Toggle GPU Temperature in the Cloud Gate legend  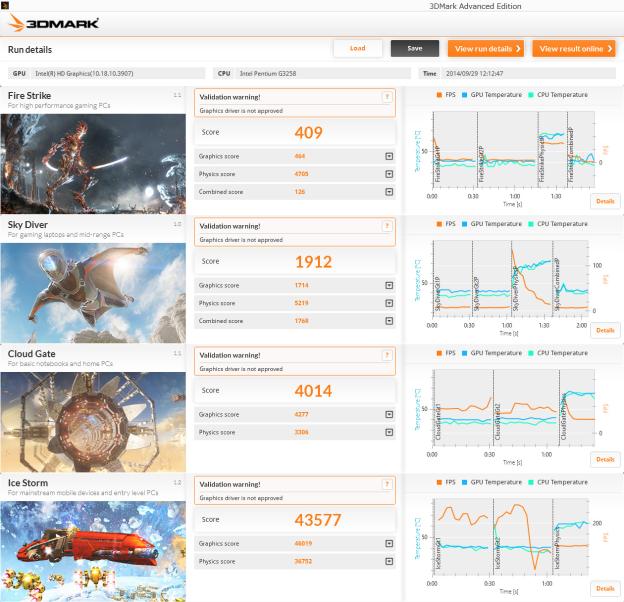click(492, 353)
